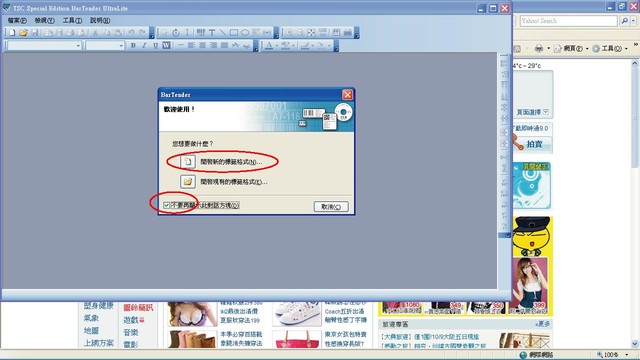Select the Barcode creation tool

200,33
